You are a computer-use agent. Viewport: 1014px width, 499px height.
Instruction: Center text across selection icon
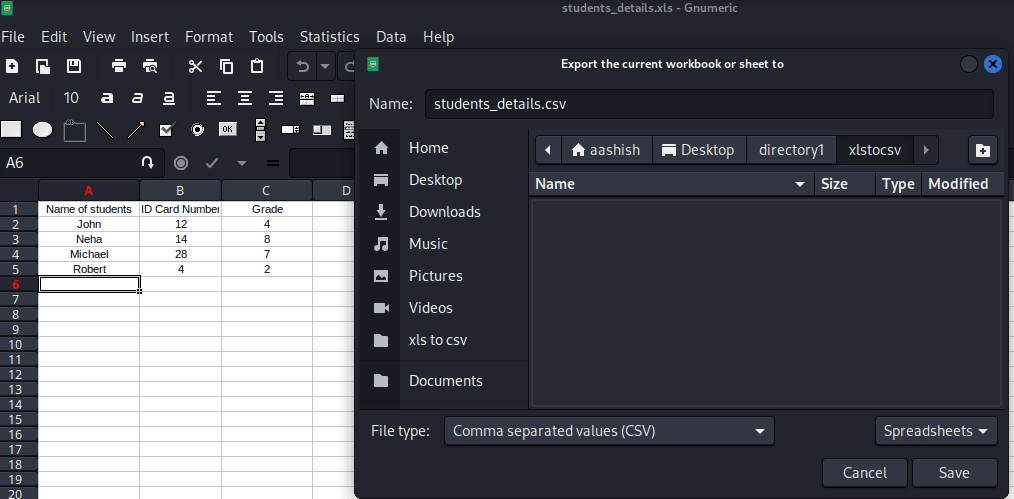pyautogui.click(x=307, y=98)
